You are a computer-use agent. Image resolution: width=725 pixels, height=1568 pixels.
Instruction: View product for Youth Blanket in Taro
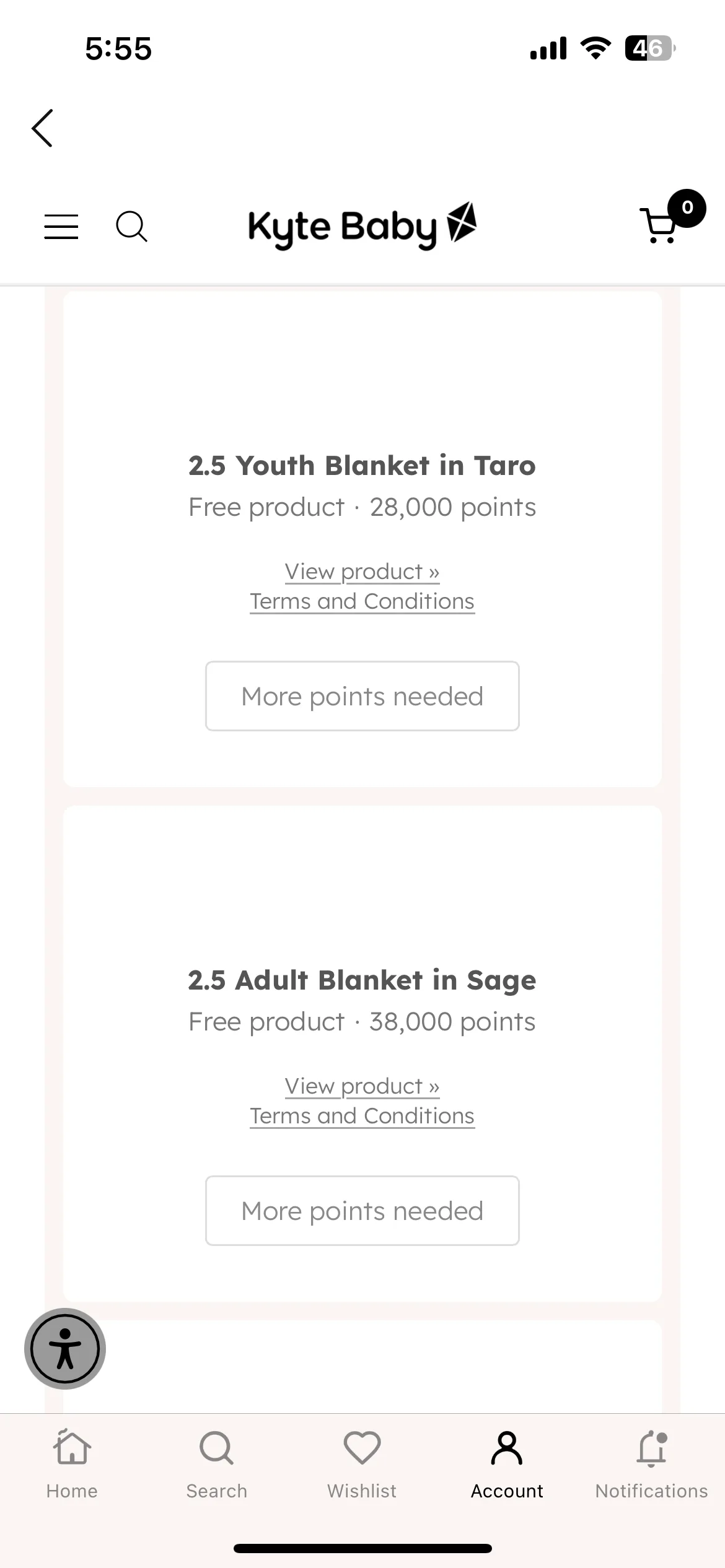tap(362, 572)
